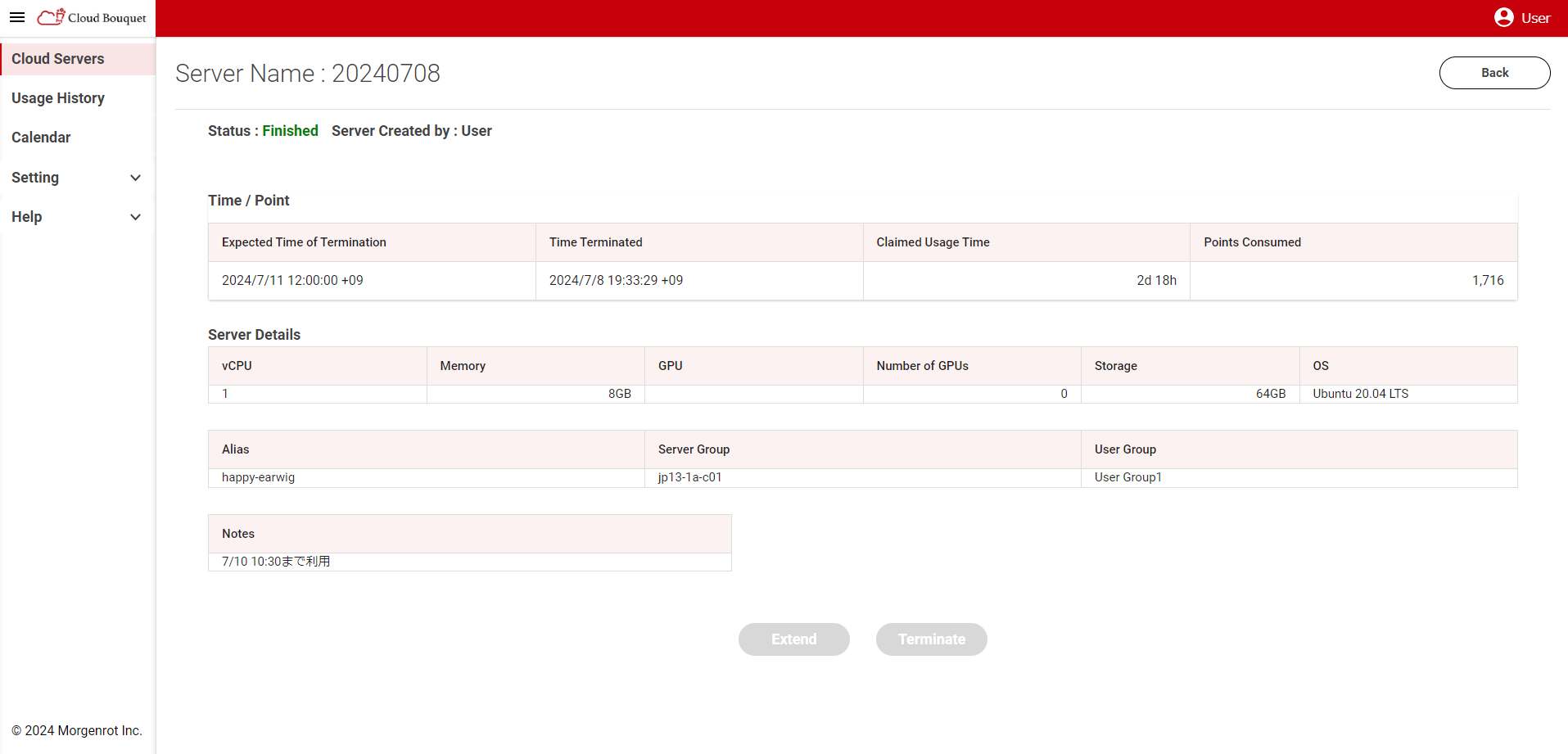Image resolution: width=1568 pixels, height=754 pixels.
Task: Click the alias happy-earwig
Action: click(258, 477)
